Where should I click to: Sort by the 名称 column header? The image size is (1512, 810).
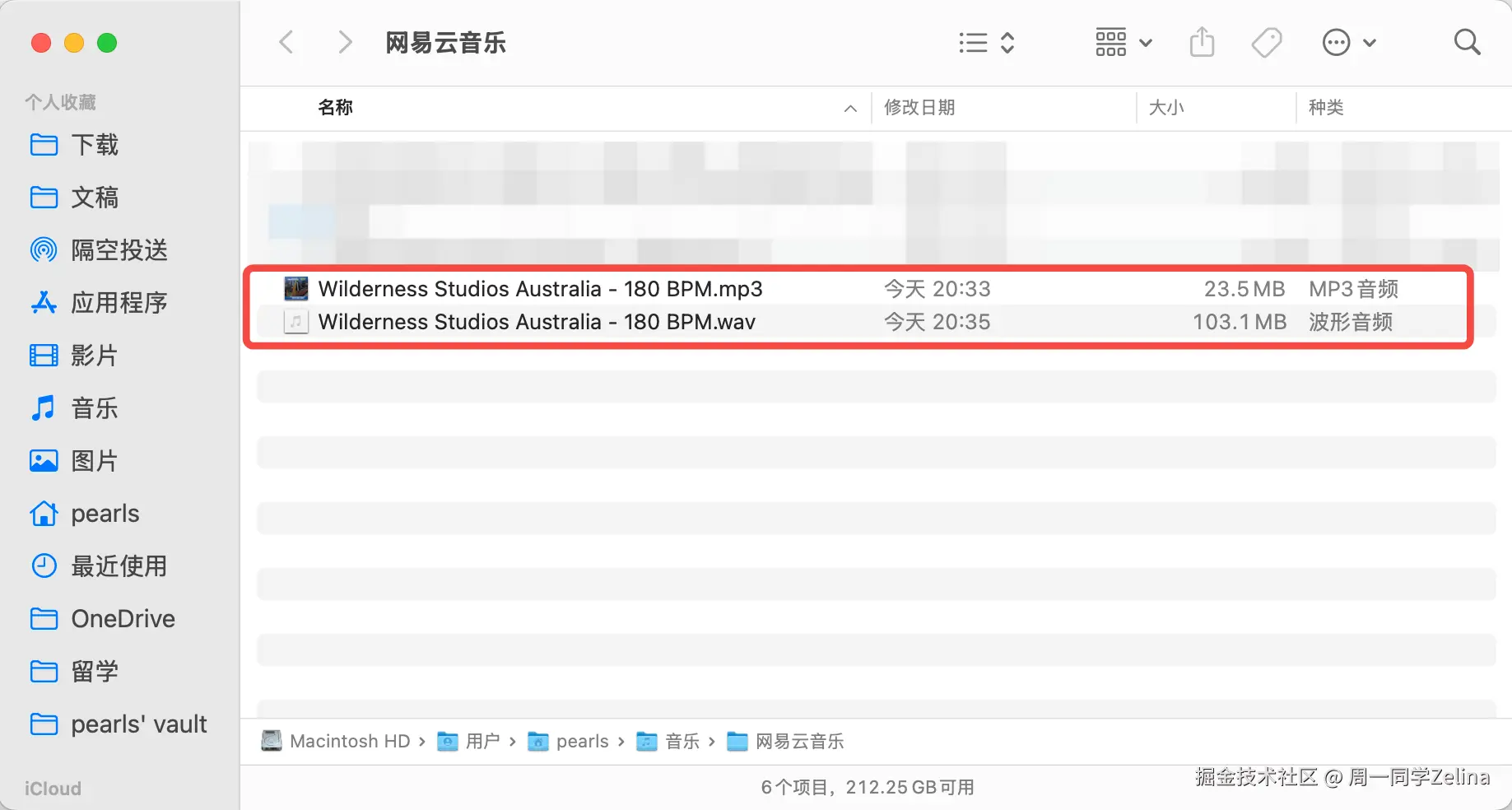(x=335, y=108)
